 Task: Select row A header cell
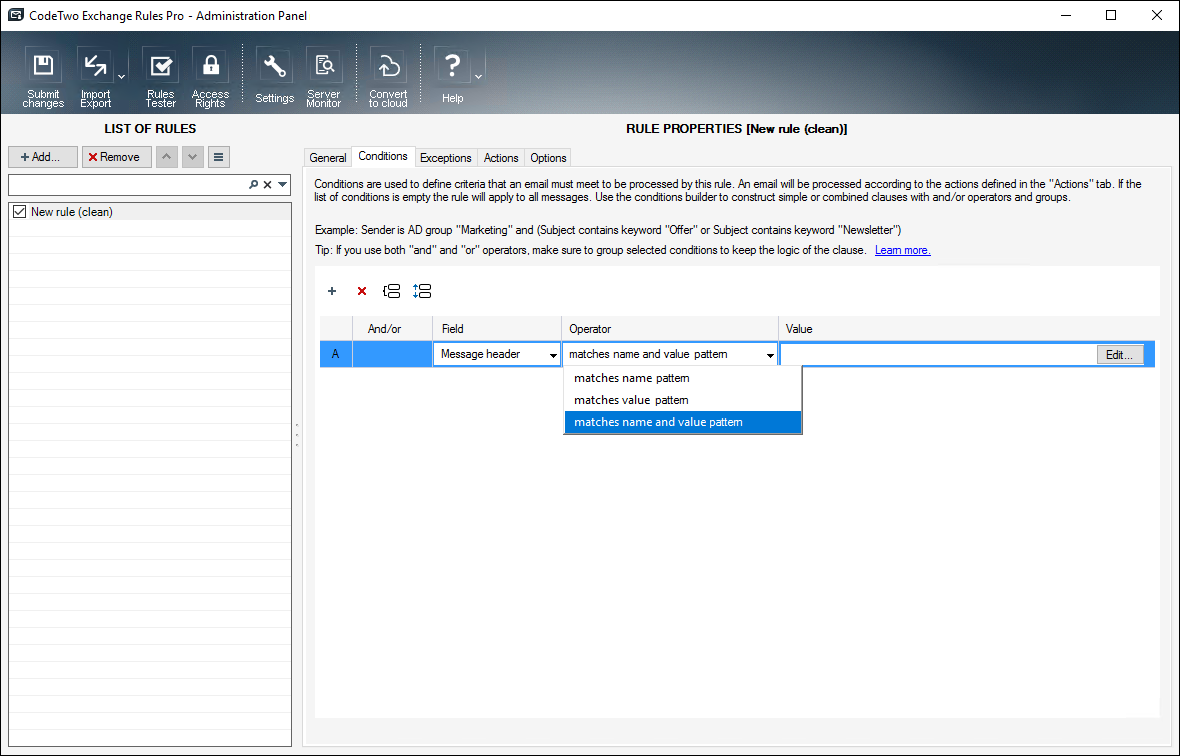(x=336, y=354)
